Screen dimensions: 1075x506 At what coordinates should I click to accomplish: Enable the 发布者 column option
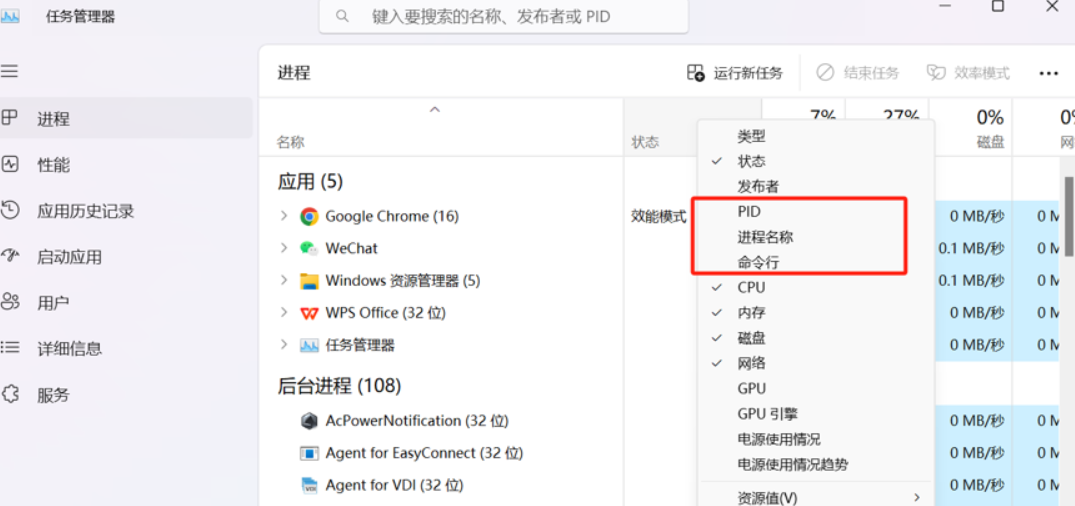816,186
